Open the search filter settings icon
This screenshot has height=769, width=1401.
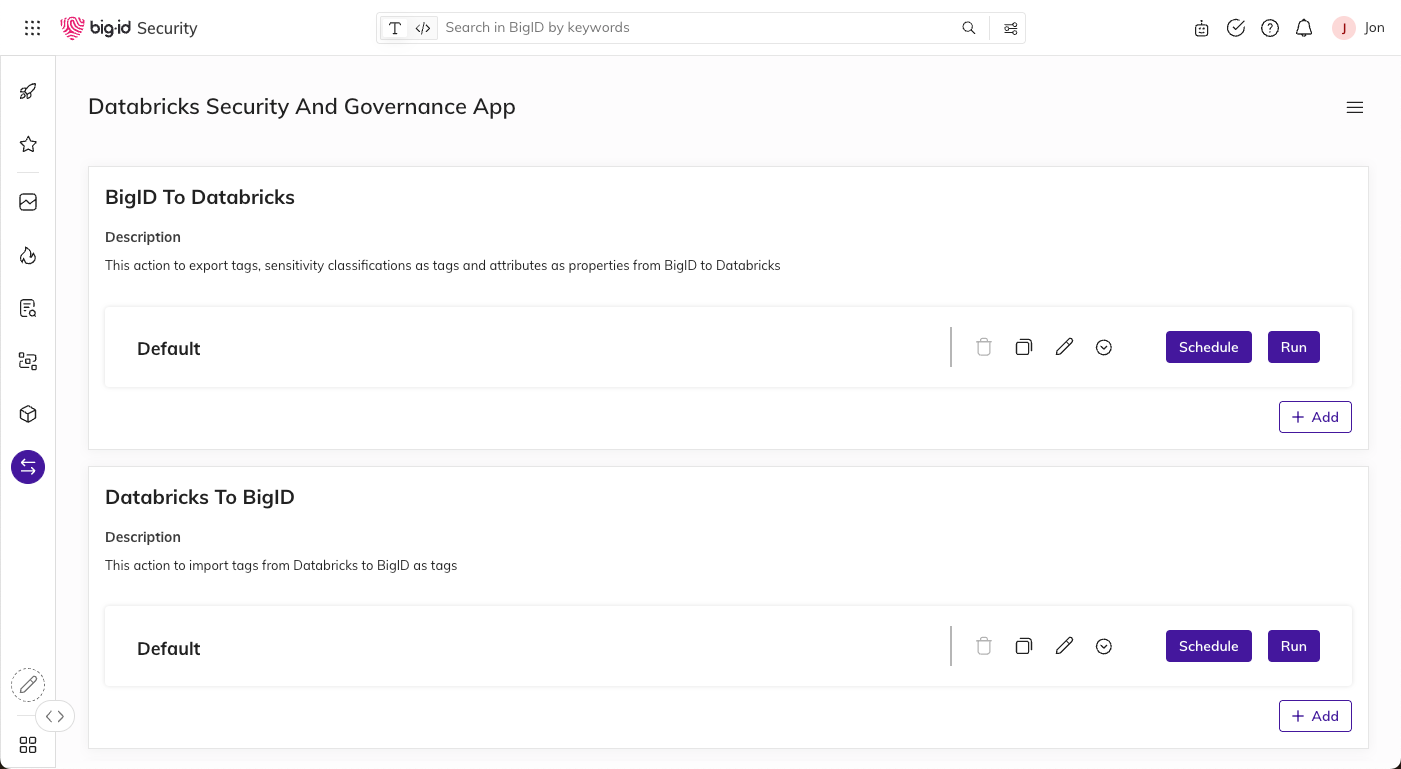(1010, 28)
